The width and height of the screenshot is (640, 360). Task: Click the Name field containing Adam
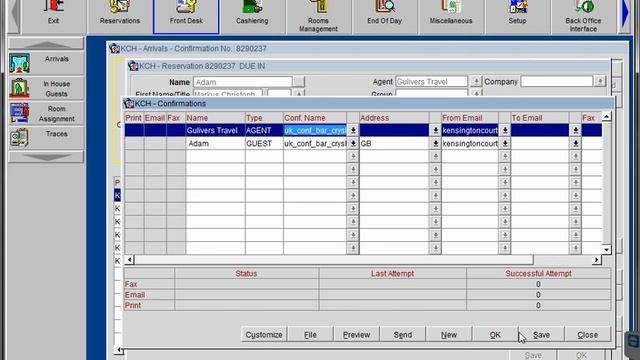click(x=243, y=82)
